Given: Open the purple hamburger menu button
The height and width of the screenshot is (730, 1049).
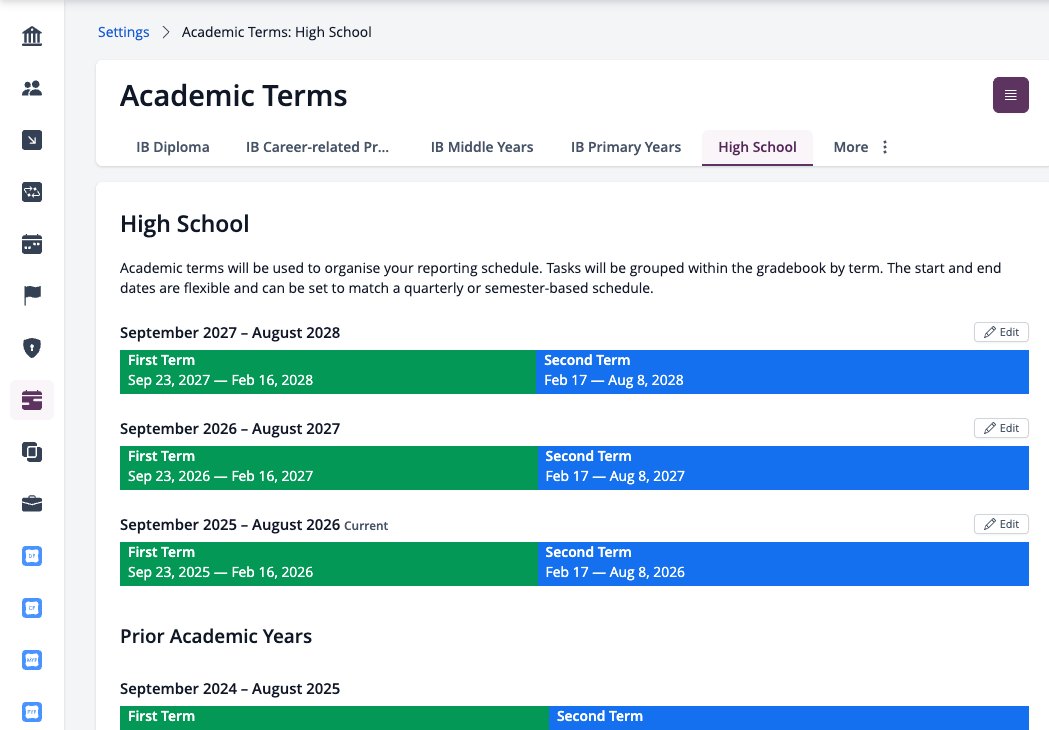Looking at the screenshot, I should coord(1010,95).
